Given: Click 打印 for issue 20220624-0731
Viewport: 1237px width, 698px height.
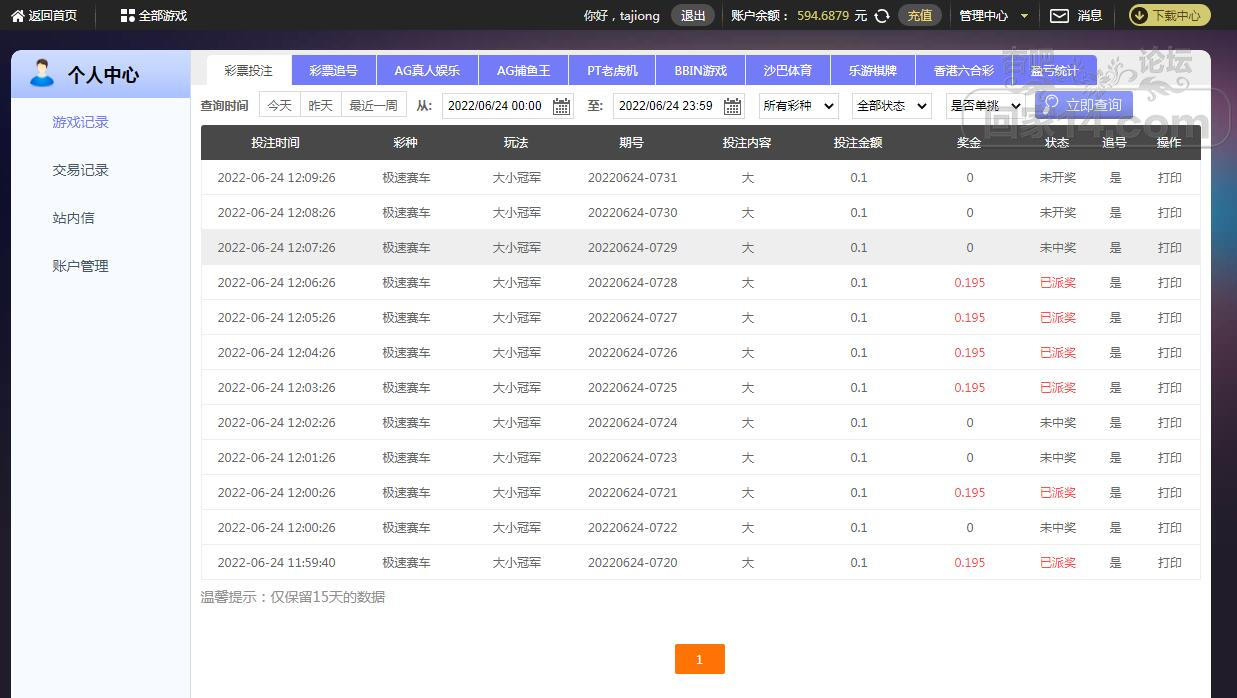Looking at the screenshot, I should pos(1169,178).
